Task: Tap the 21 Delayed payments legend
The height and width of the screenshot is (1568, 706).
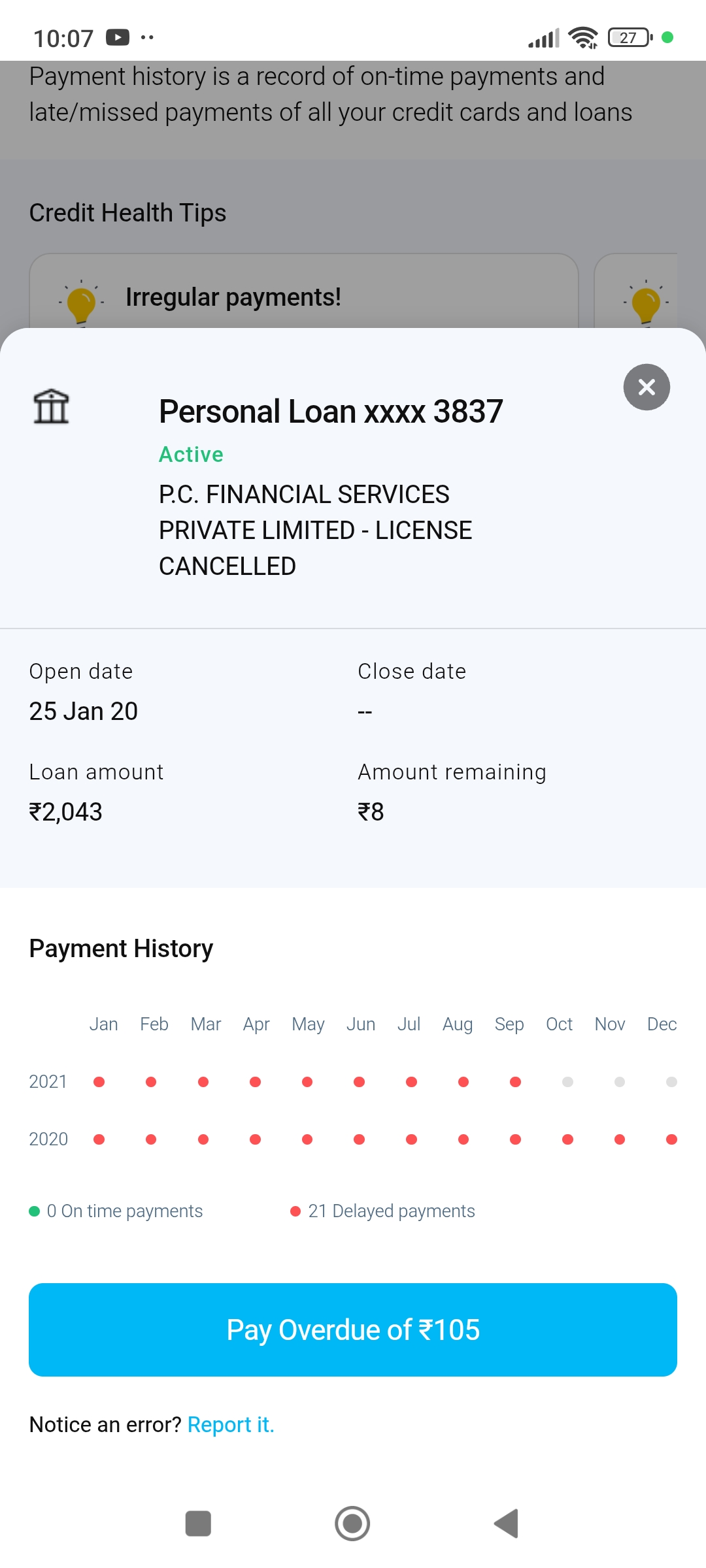Action: tap(390, 1211)
